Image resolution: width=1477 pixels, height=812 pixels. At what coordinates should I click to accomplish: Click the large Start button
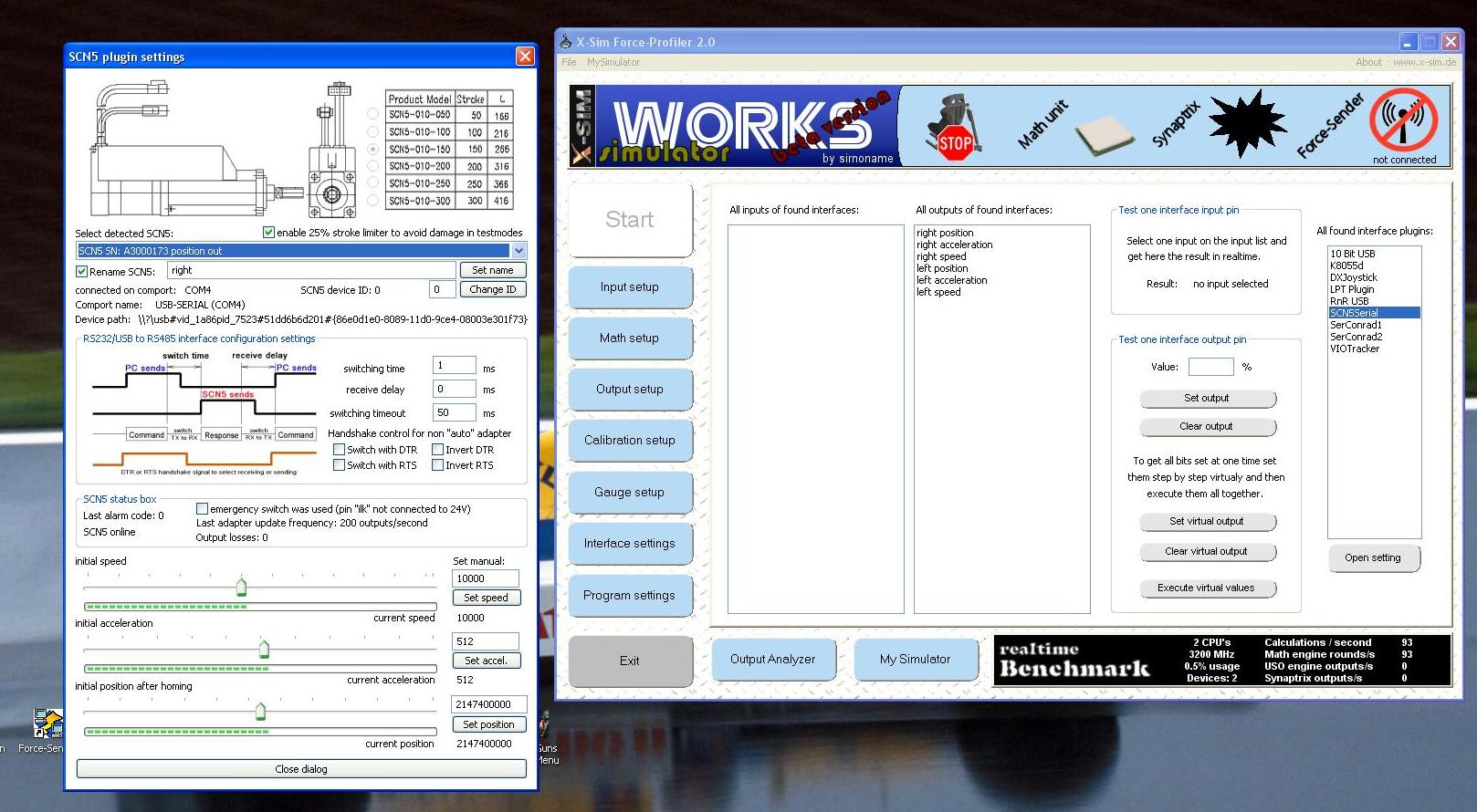click(x=630, y=220)
